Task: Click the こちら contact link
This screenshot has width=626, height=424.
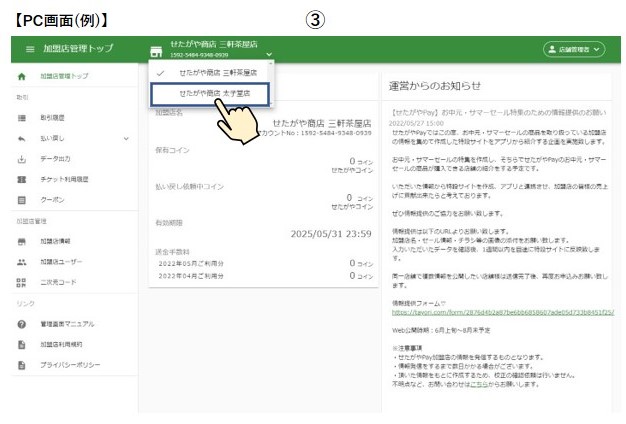Action: point(479,384)
